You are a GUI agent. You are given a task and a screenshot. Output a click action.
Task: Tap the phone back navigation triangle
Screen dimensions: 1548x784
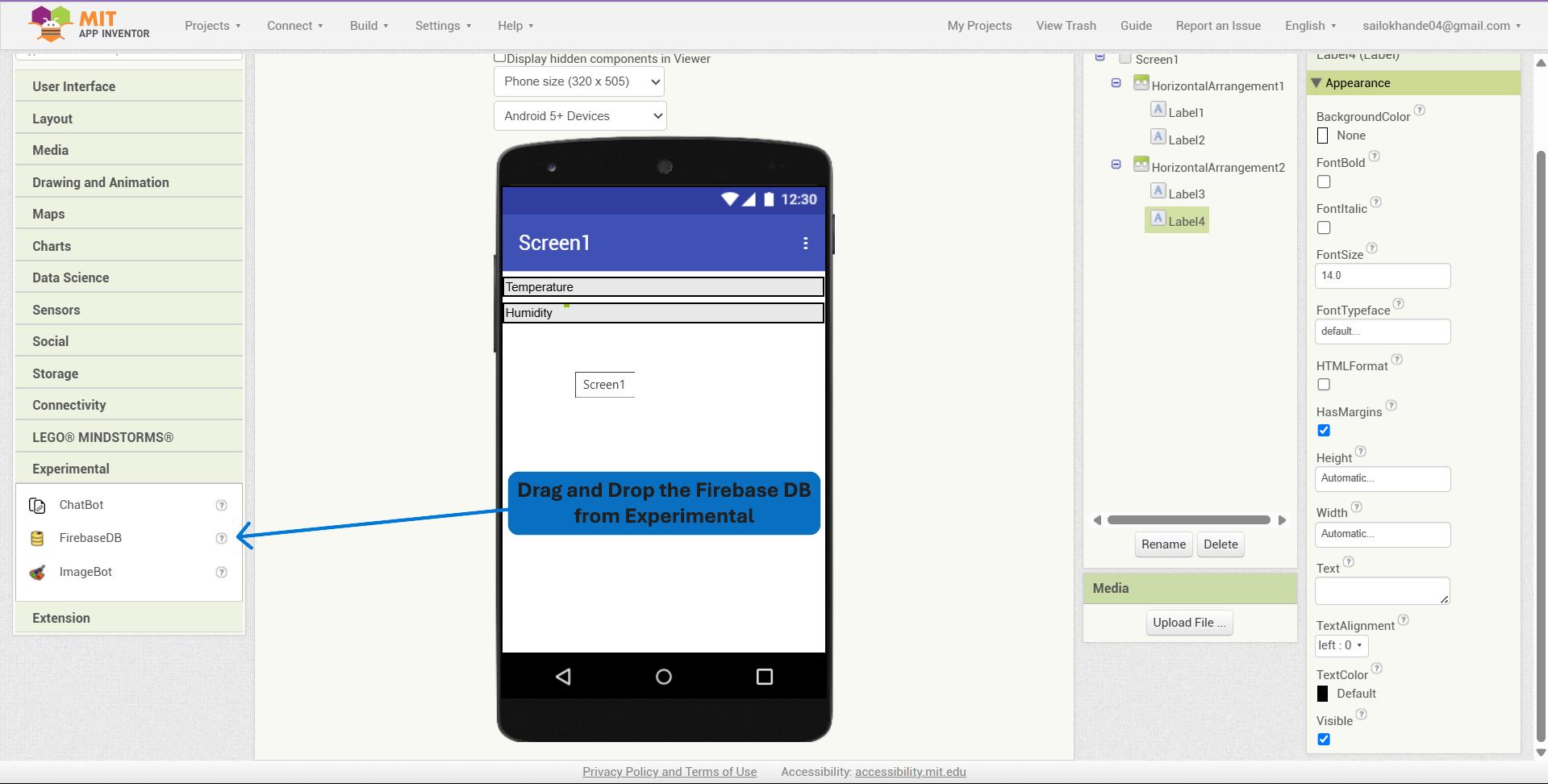point(563,677)
